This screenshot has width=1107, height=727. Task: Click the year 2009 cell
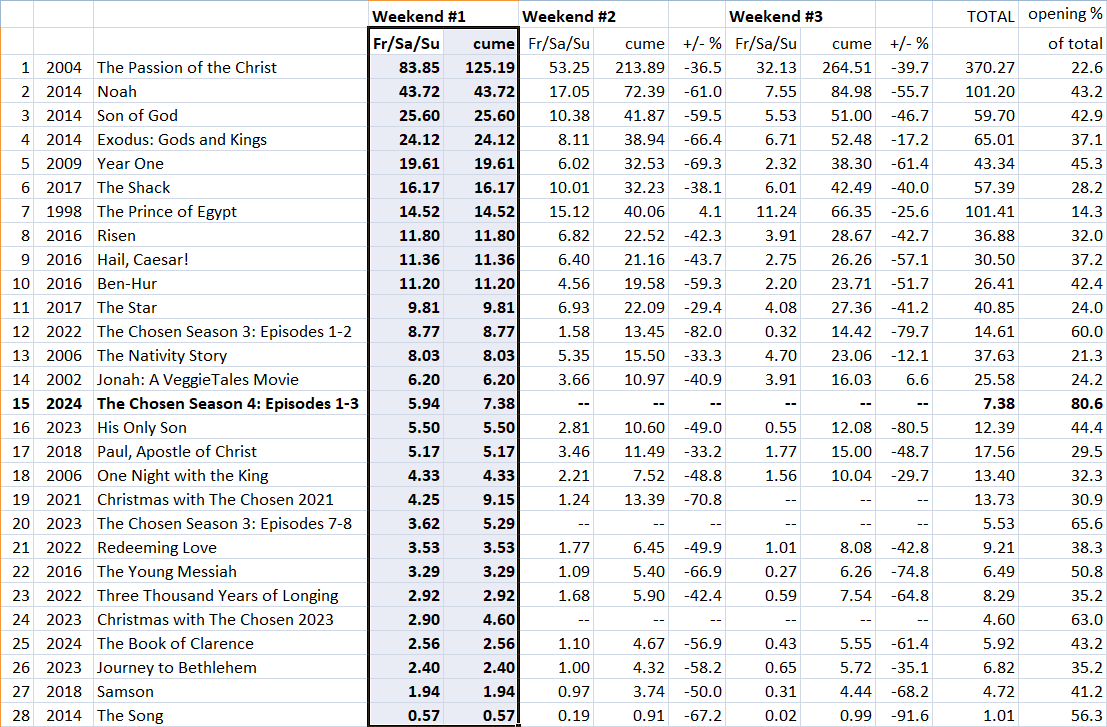(64, 164)
